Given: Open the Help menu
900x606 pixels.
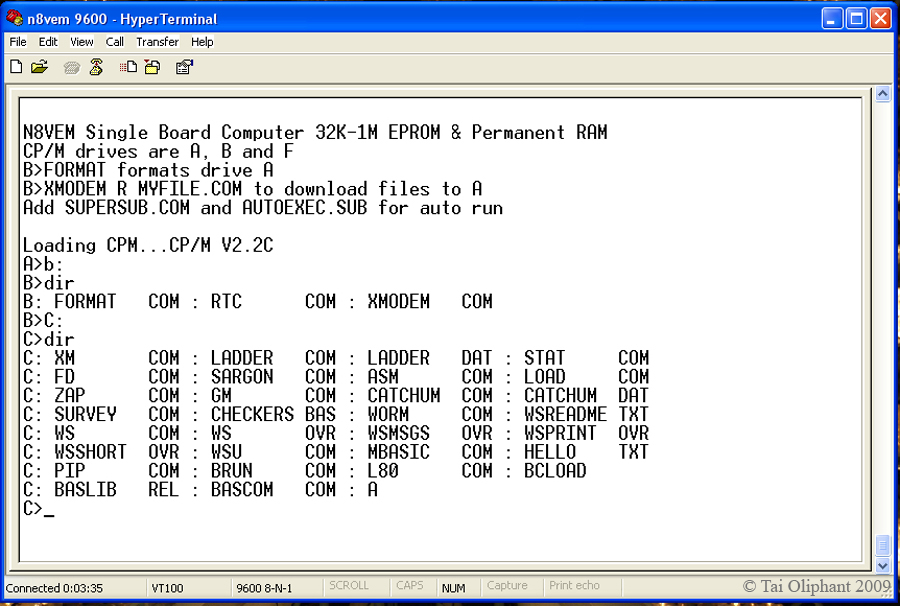Looking at the screenshot, I should click(202, 42).
